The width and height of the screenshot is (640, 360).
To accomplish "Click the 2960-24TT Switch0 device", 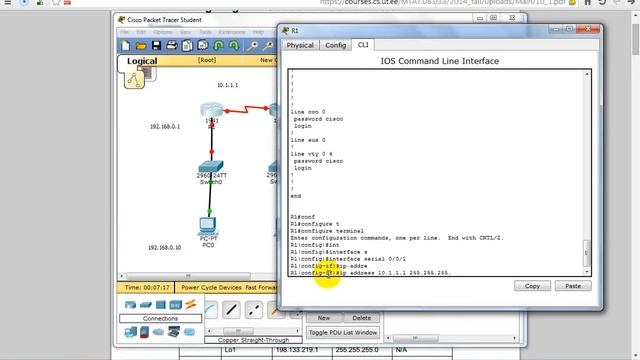I will [211, 167].
